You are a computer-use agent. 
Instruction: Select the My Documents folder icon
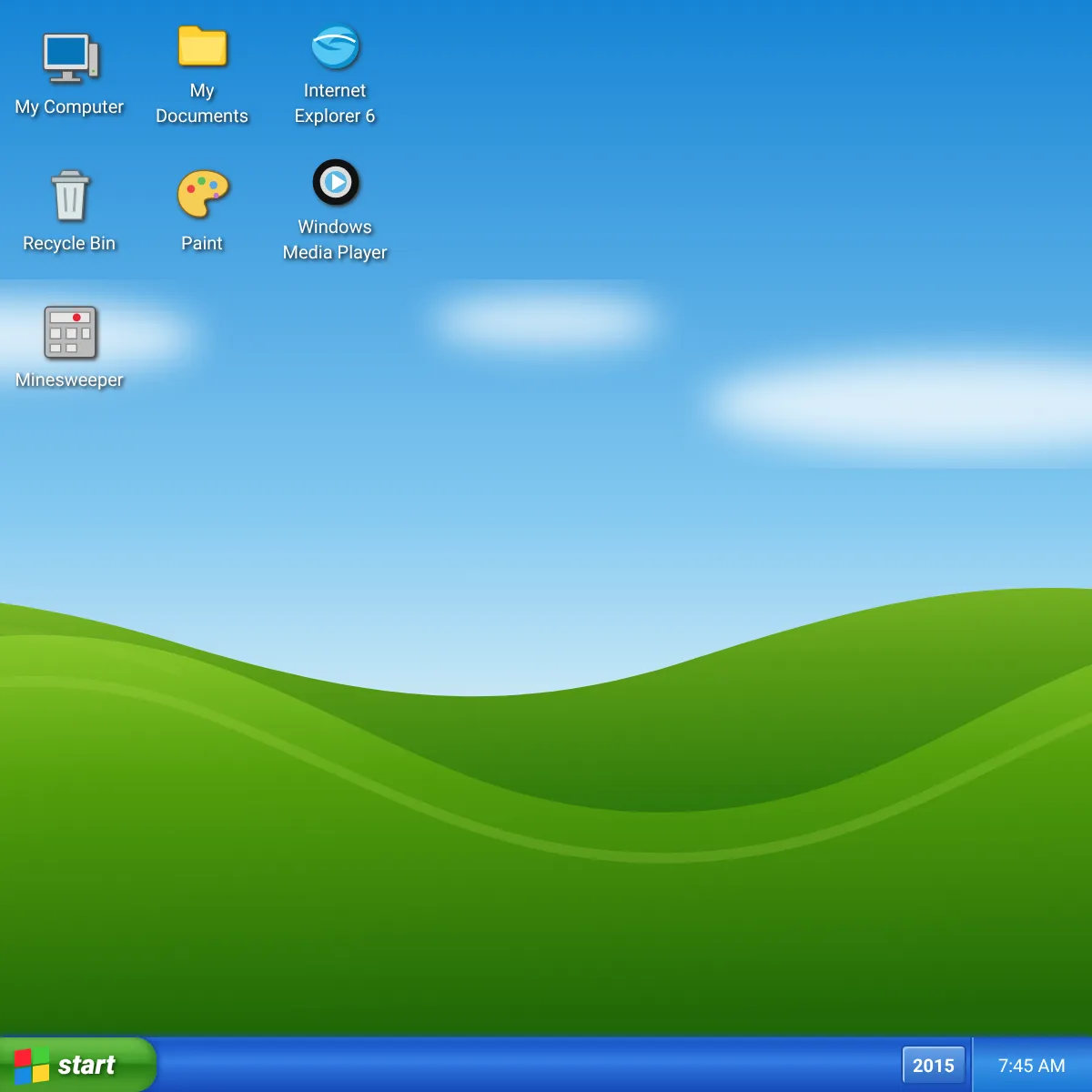(202, 45)
